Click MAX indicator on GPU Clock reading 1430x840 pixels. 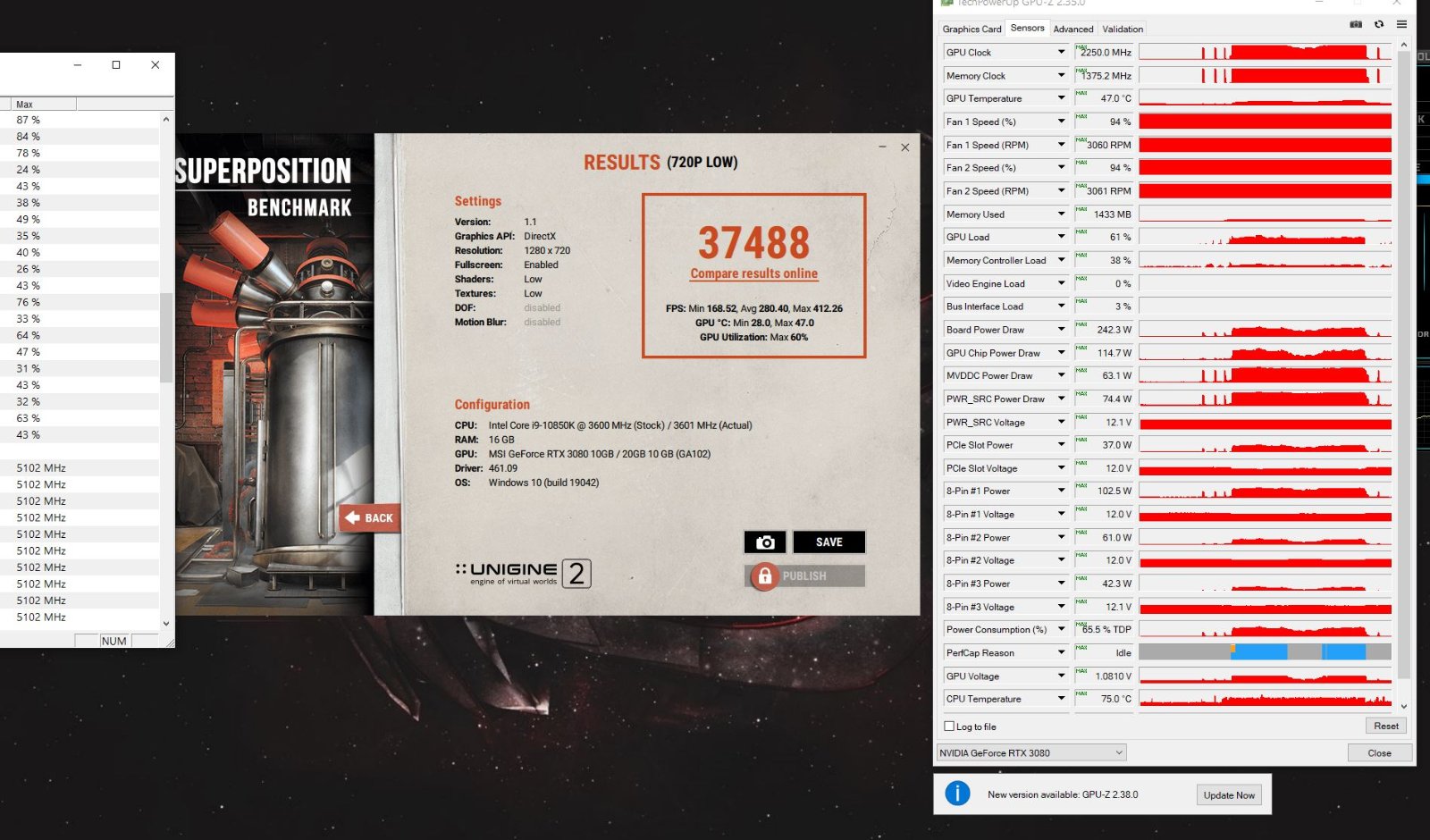pyautogui.click(x=1081, y=46)
